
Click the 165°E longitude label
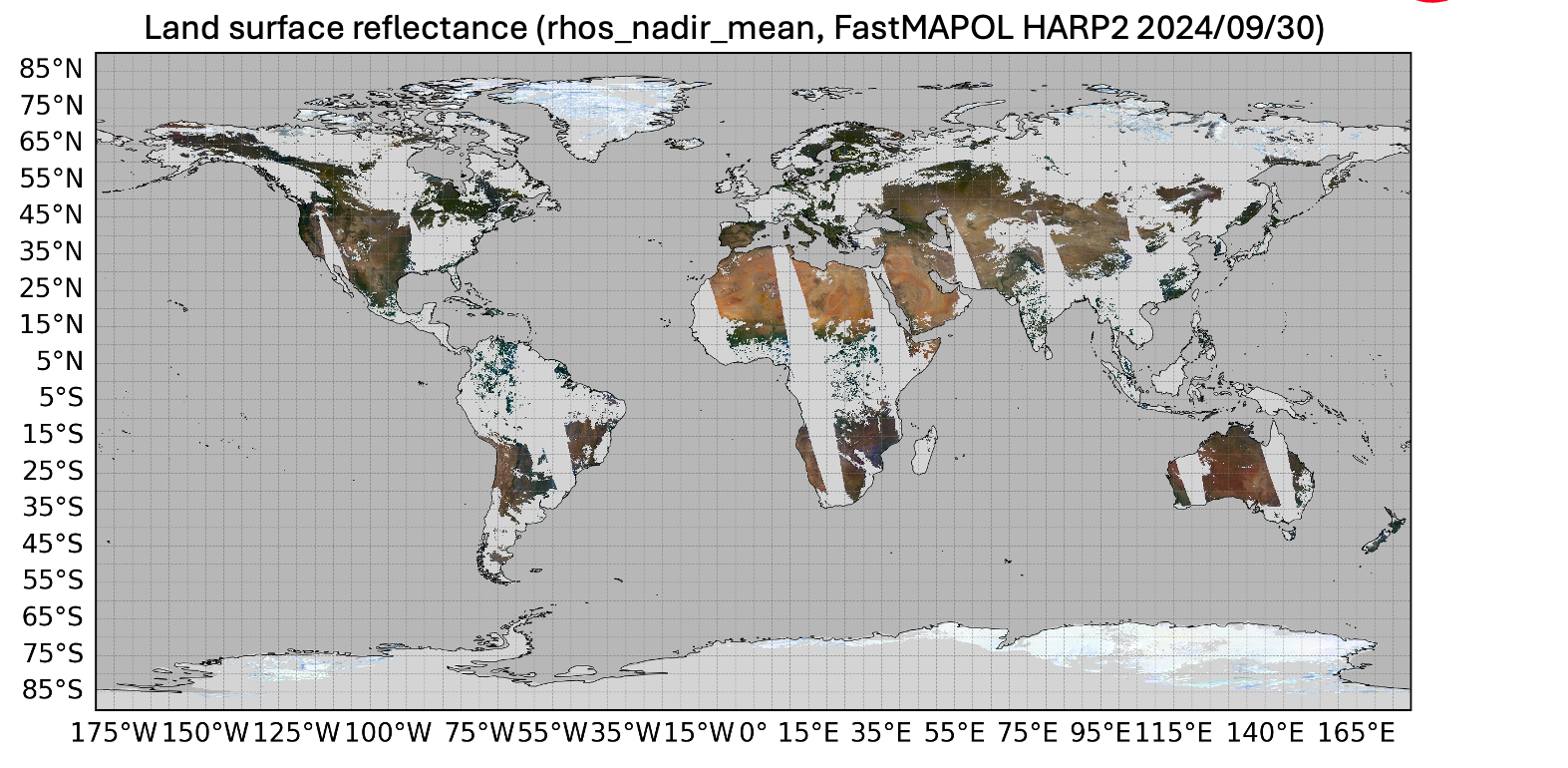coord(1357,733)
